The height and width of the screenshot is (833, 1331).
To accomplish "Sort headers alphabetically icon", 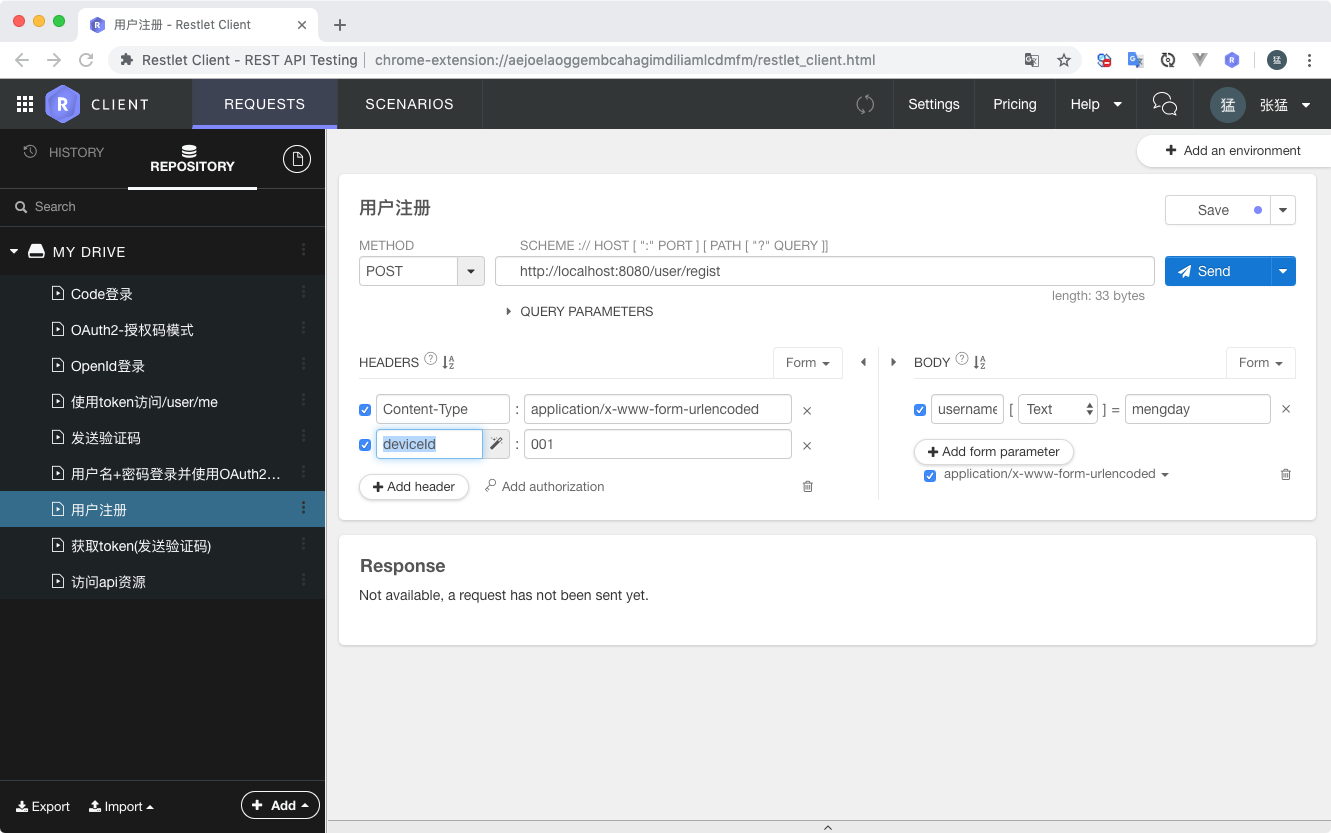I will click(449, 362).
